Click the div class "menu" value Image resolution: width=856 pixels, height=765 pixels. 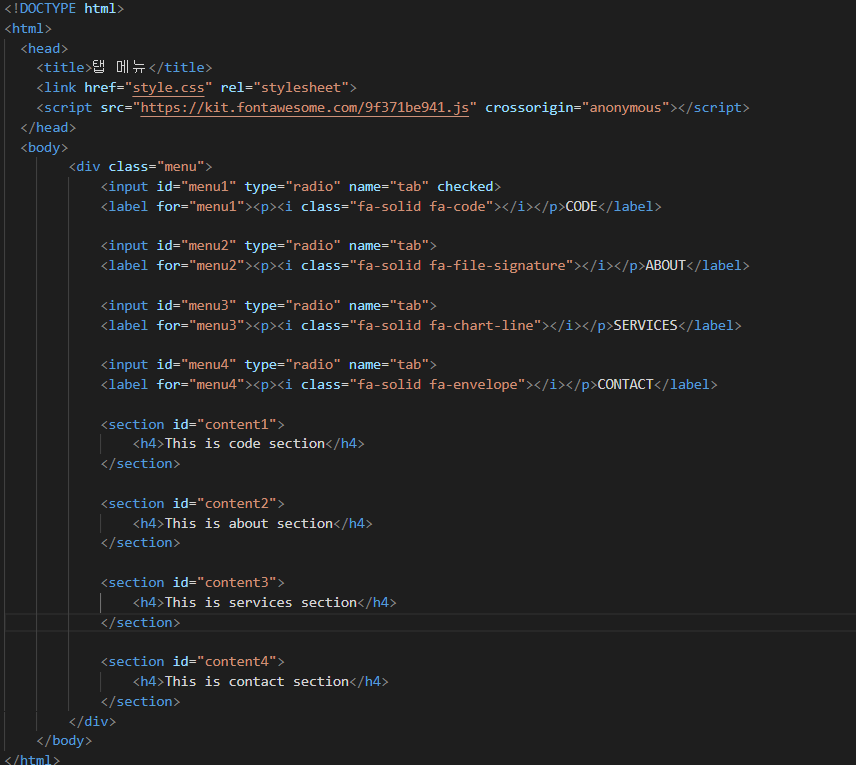coord(181,167)
